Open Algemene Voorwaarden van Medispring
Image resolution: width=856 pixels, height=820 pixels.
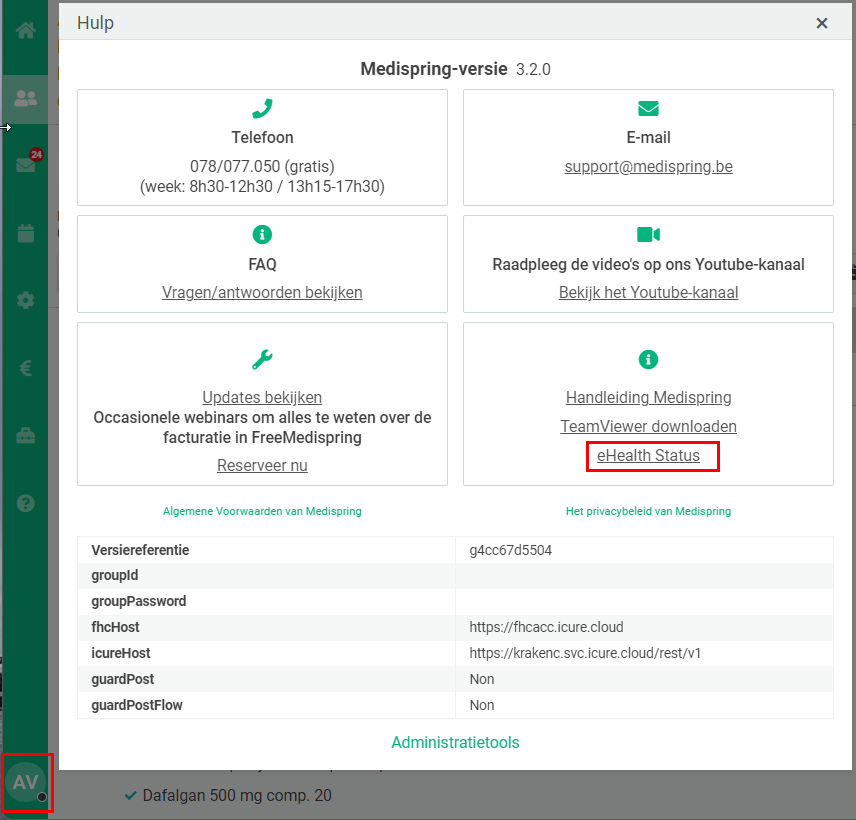coord(262,512)
